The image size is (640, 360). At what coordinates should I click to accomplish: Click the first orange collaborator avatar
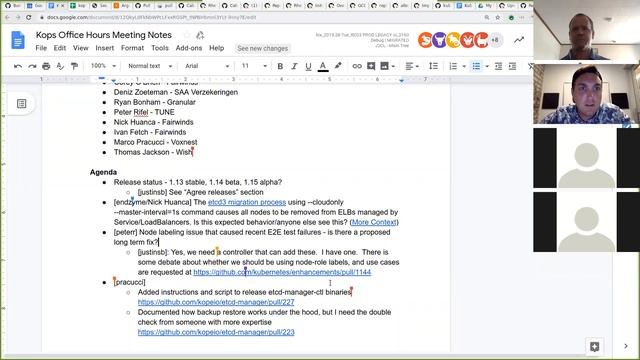pos(425,40)
